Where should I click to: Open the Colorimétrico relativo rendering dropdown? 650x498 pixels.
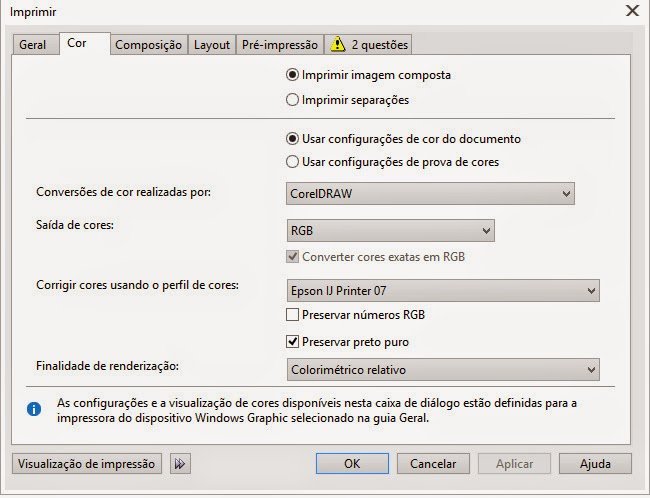click(x=442, y=369)
